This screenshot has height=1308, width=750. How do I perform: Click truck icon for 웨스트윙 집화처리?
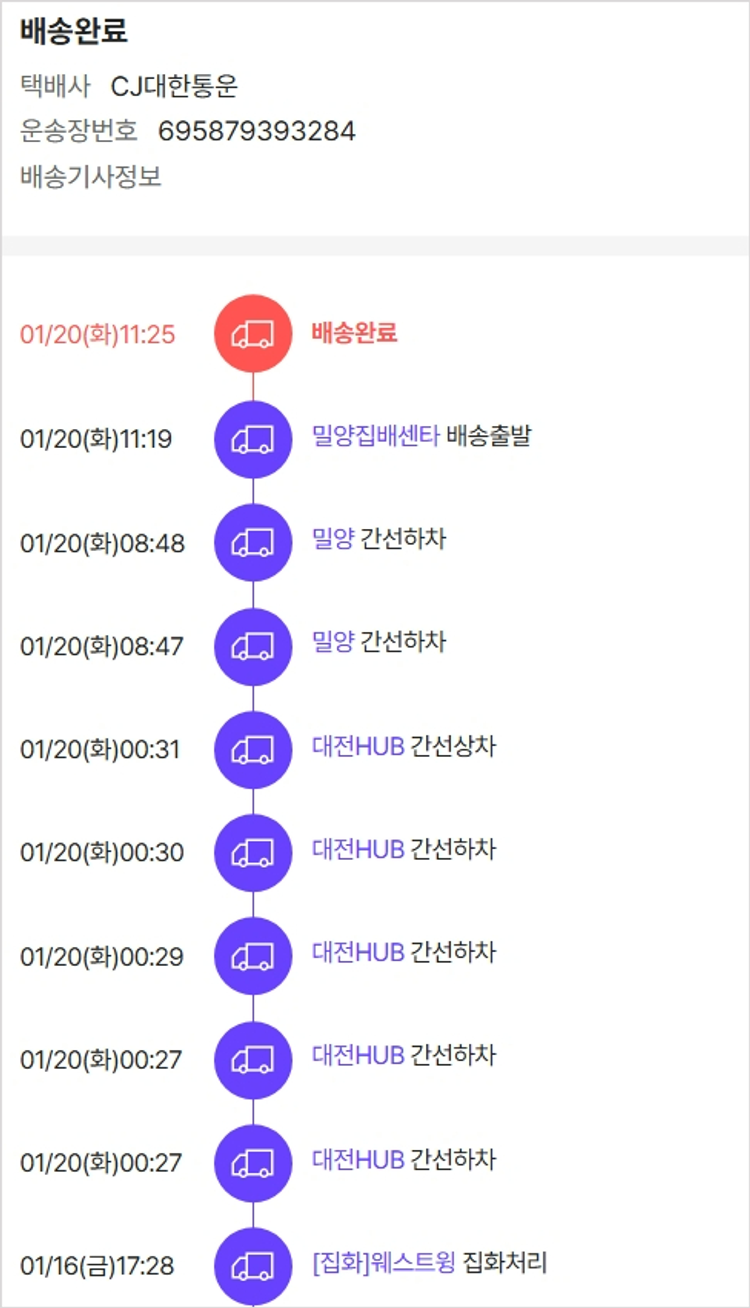tap(253, 1266)
